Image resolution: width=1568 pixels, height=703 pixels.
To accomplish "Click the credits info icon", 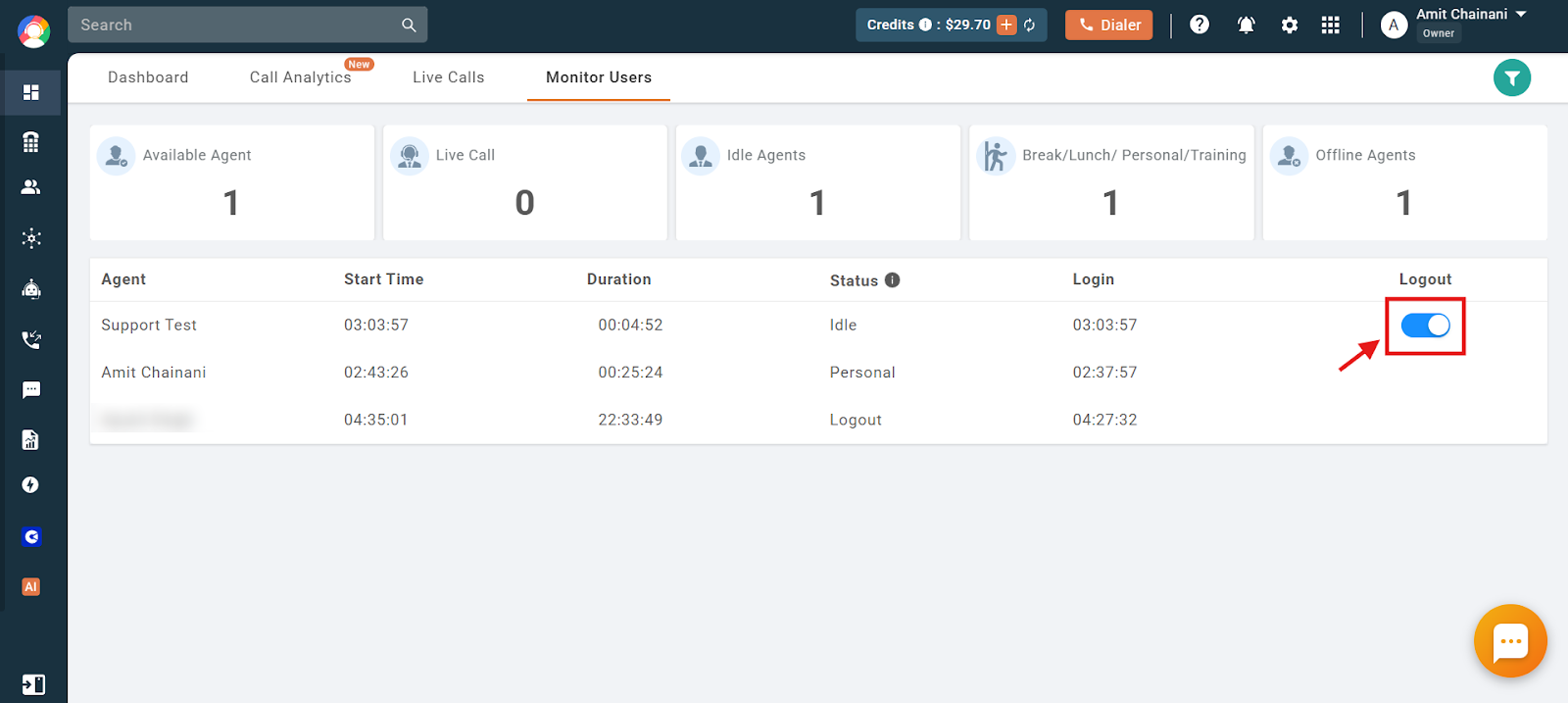I will coord(925,25).
